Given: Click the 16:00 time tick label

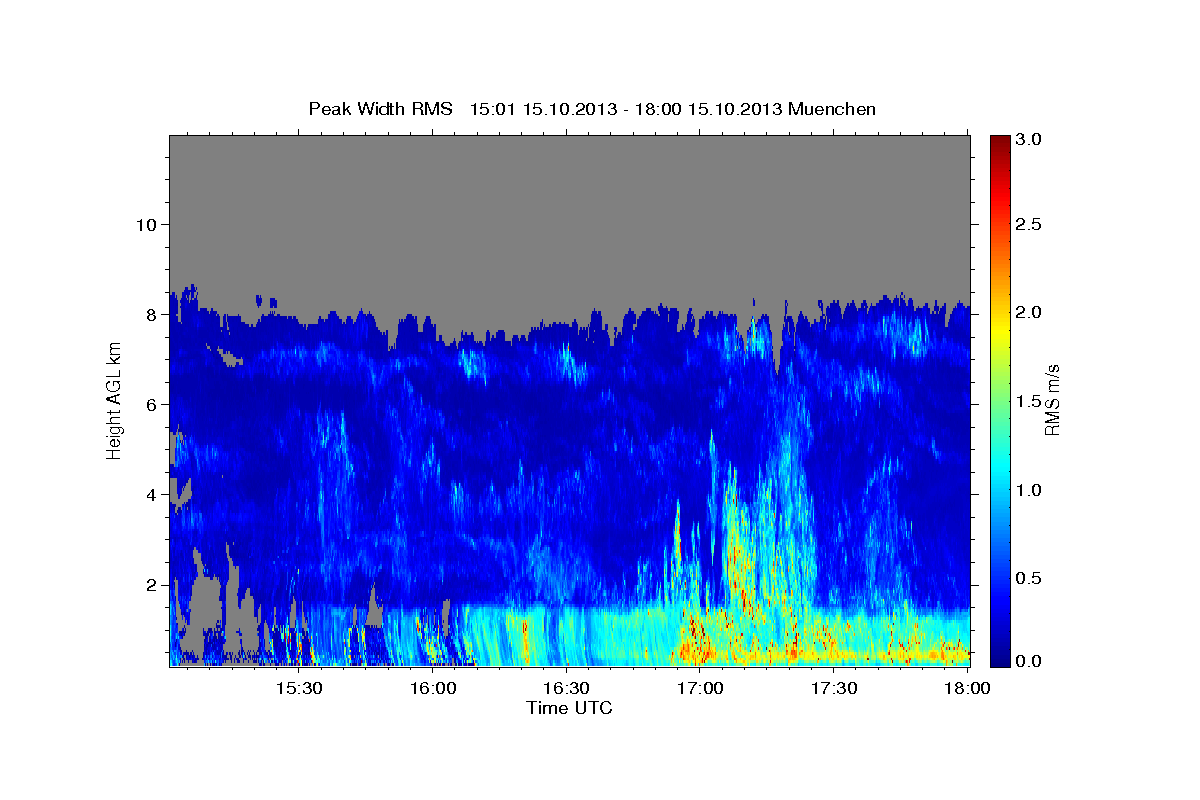Looking at the screenshot, I should 433,688.
